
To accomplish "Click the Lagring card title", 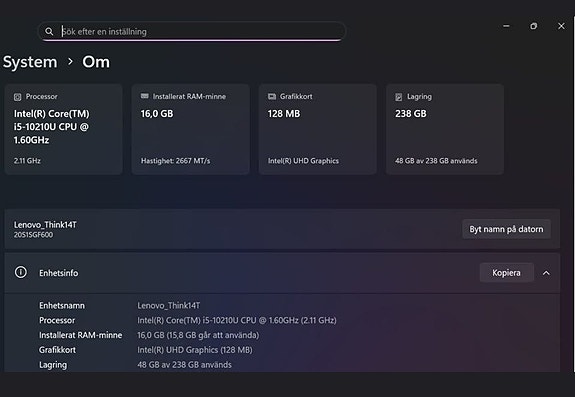I will [419, 96].
